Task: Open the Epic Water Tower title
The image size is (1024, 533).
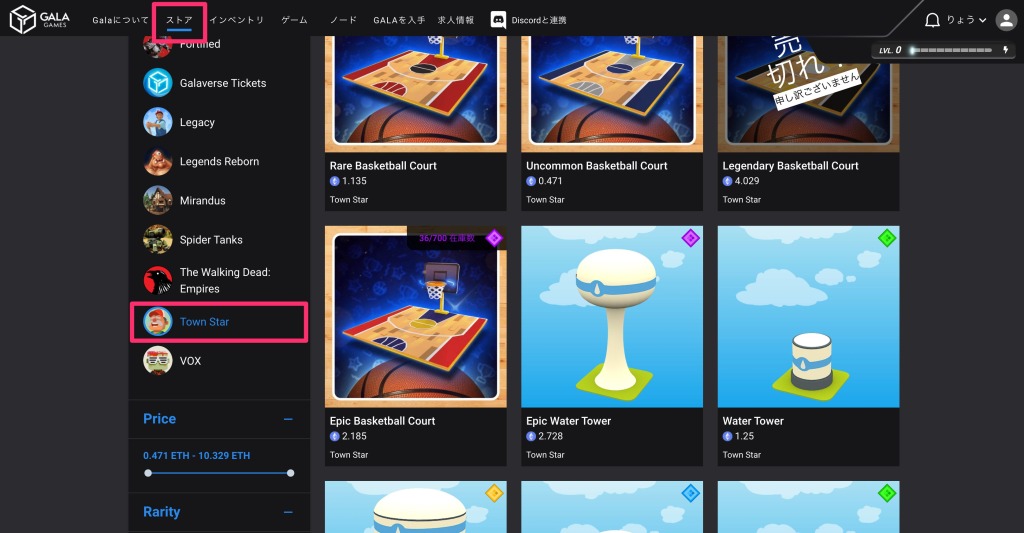Action: tap(568, 421)
